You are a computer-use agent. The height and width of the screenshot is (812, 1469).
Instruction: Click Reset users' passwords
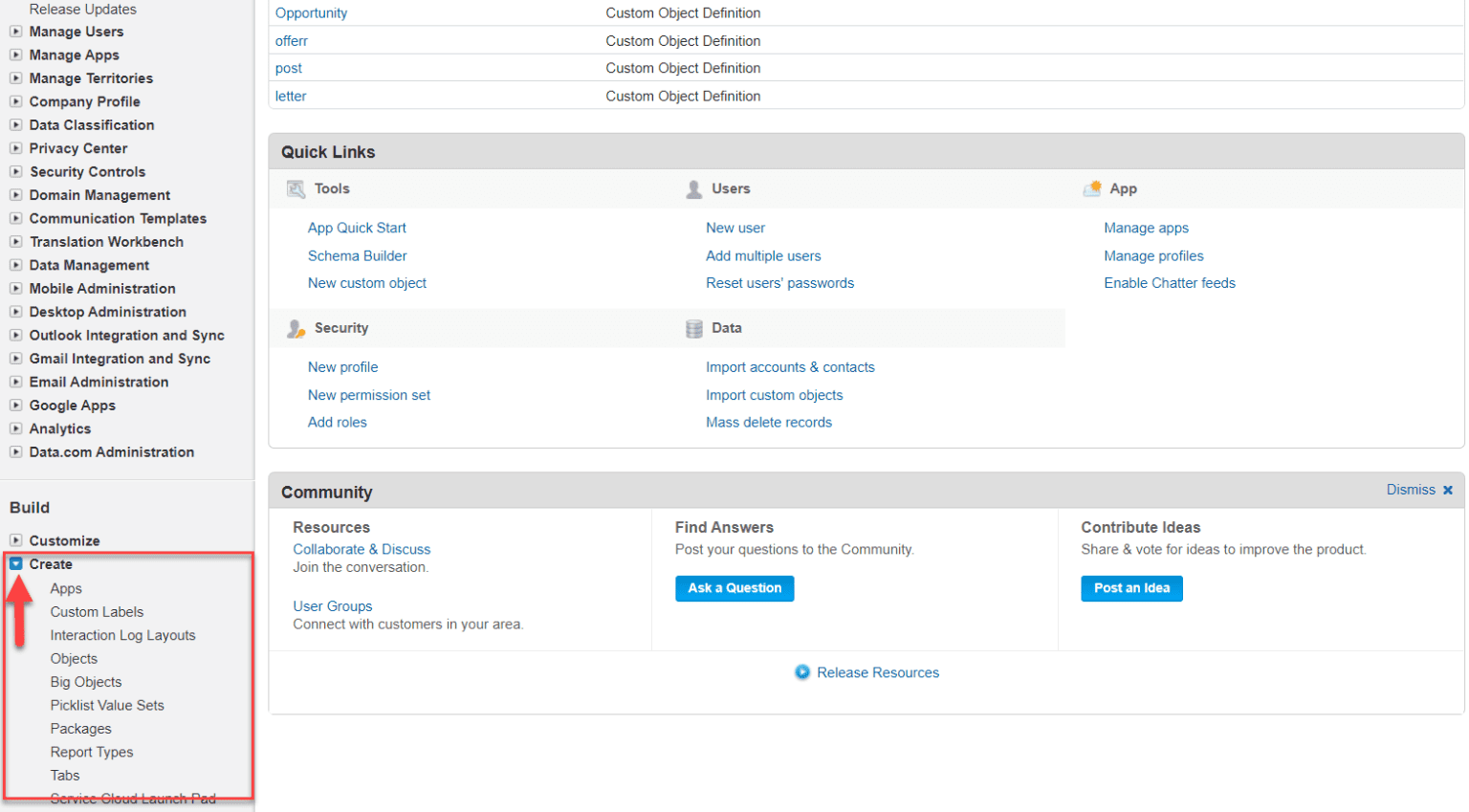point(779,282)
